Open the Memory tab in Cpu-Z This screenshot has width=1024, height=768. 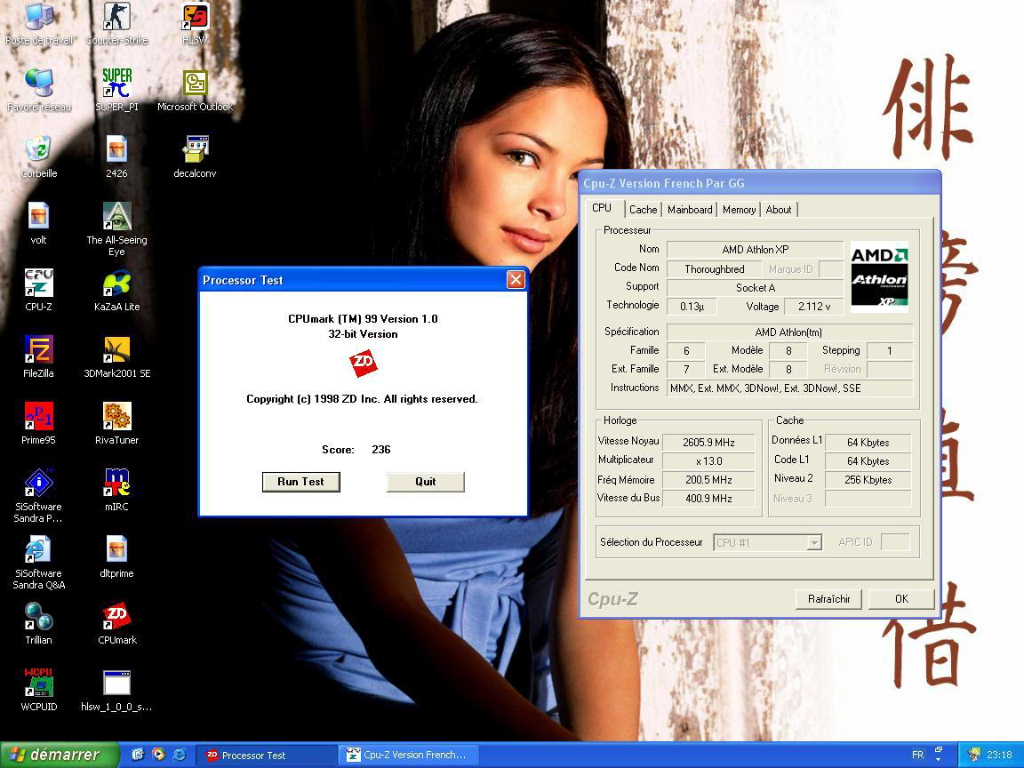(x=739, y=209)
